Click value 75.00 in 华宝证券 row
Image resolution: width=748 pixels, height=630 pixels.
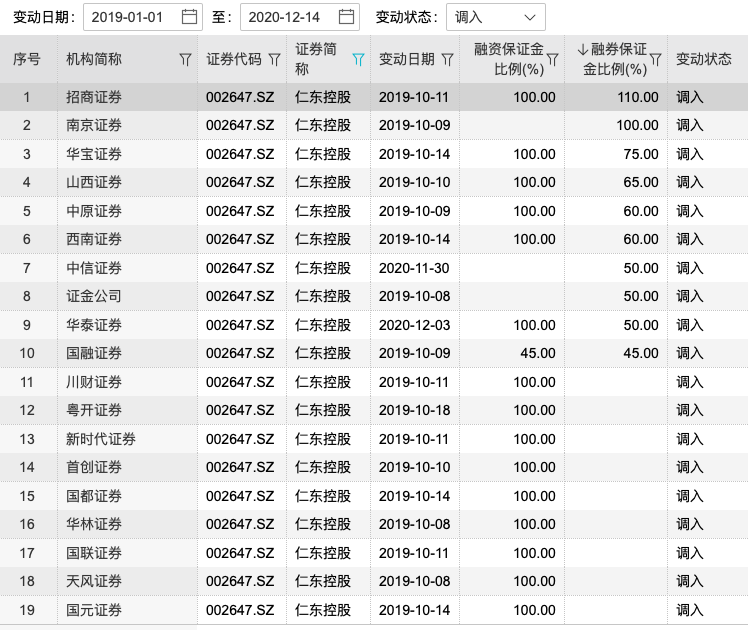(x=641, y=154)
